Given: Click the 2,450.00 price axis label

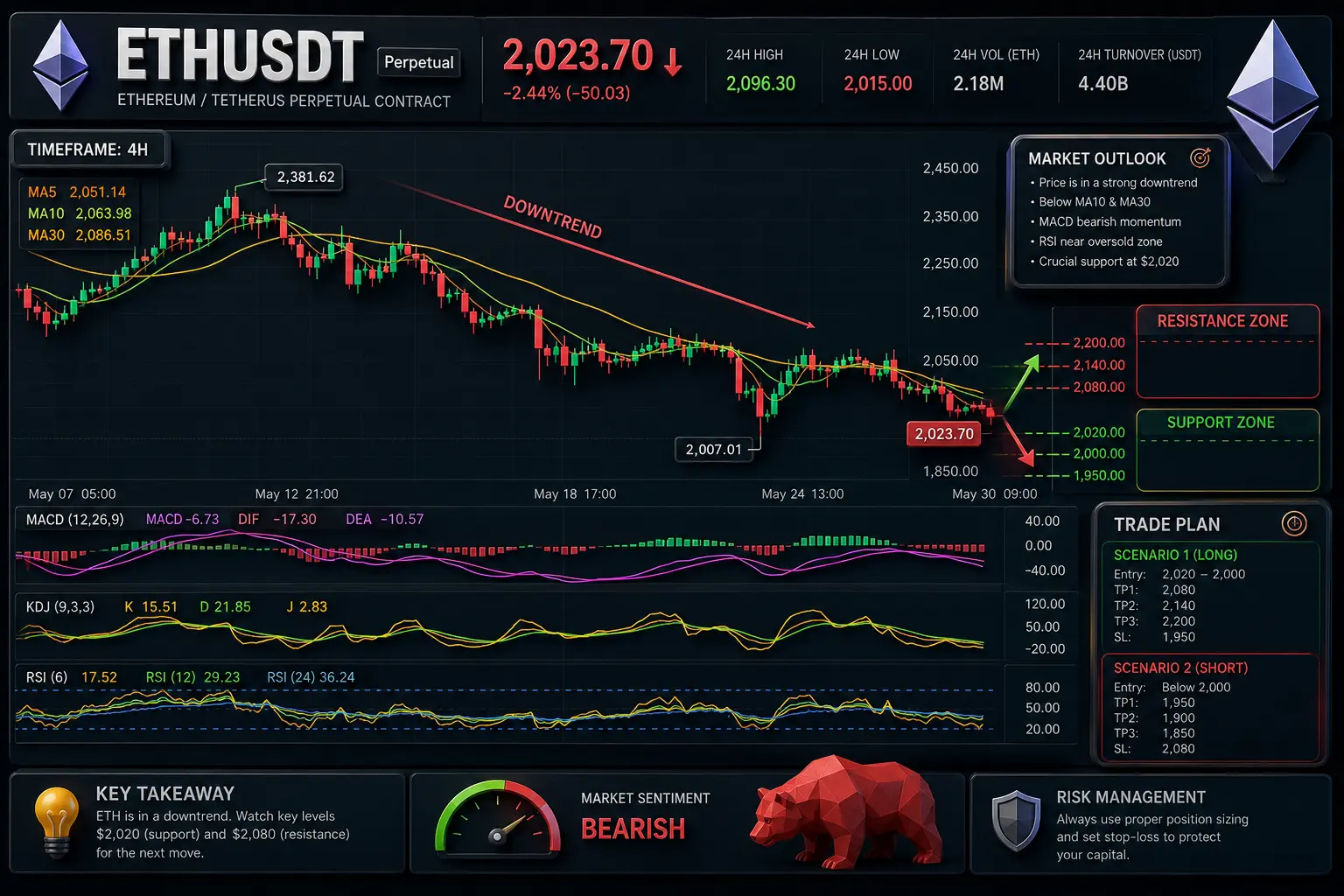Looking at the screenshot, I should [950, 168].
